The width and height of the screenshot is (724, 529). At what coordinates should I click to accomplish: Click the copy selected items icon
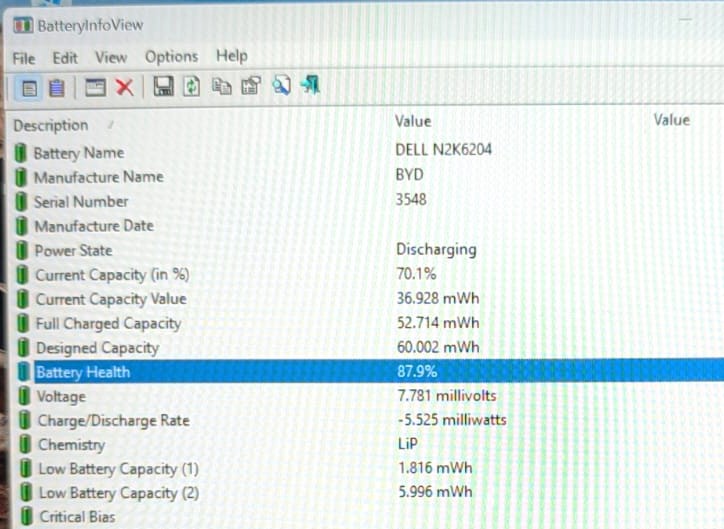(x=222, y=86)
